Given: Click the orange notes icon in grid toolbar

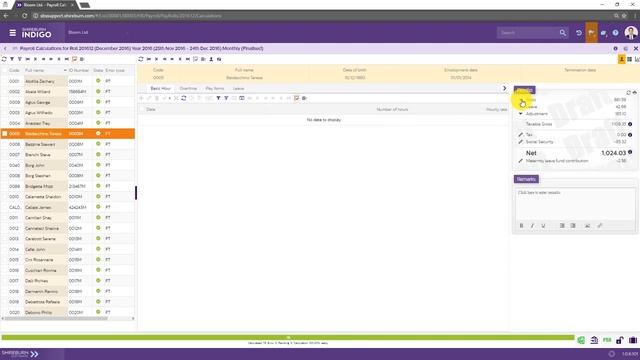Looking at the screenshot, I should coord(296,98).
